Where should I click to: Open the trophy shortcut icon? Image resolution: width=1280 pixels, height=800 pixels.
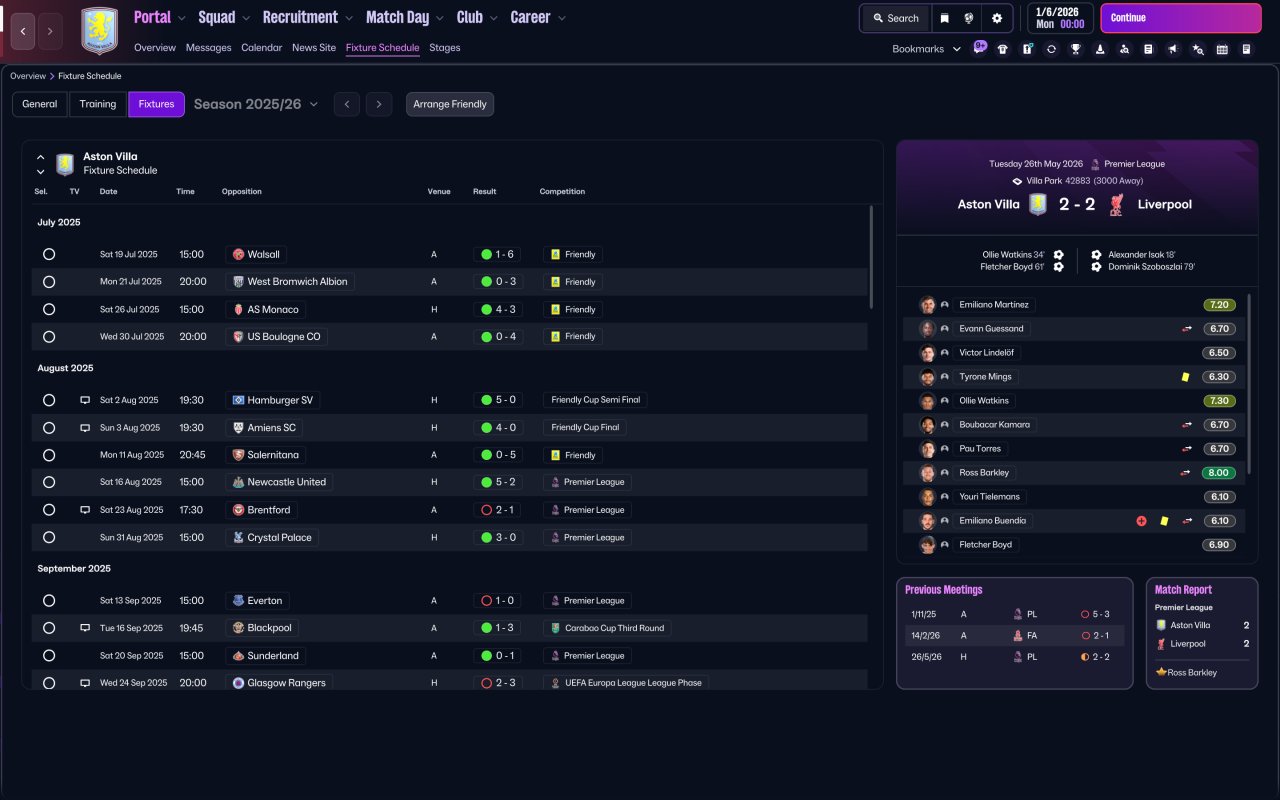pyautogui.click(x=1076, y=49)
